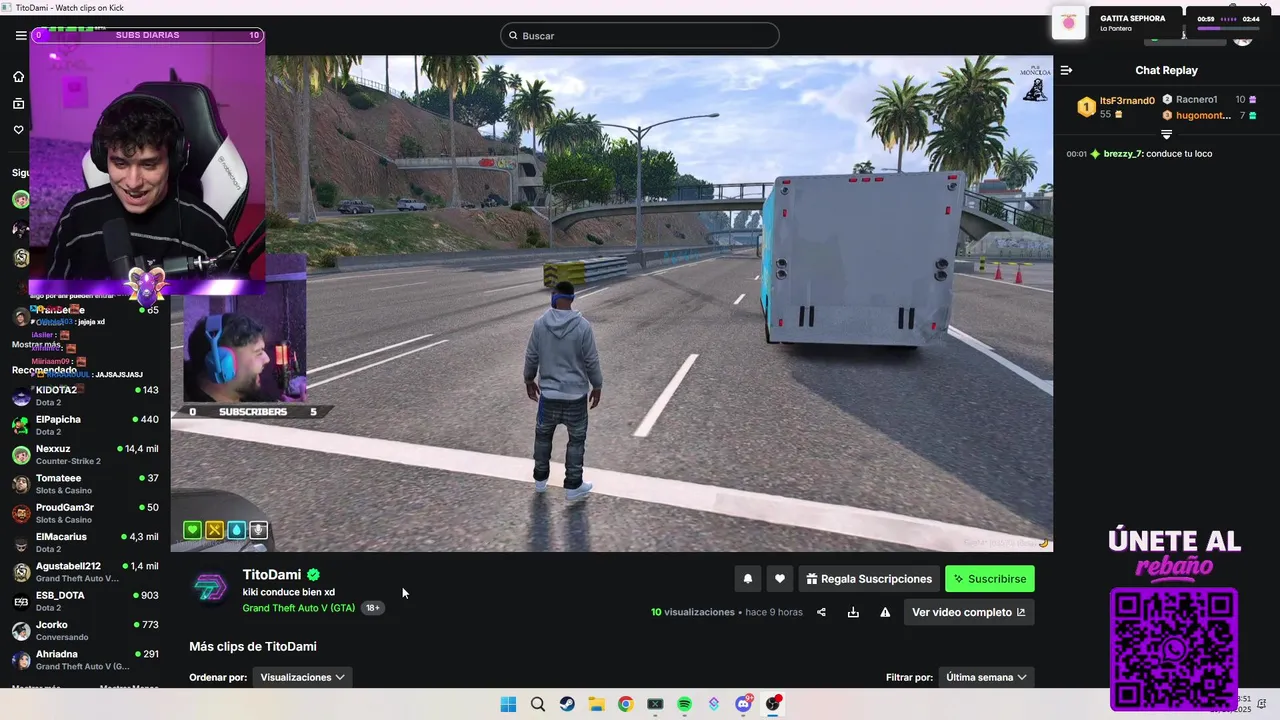Screen dimensions: 1280x720
Task: Open Jcorko channel avatar
Action: coord(21,631)
